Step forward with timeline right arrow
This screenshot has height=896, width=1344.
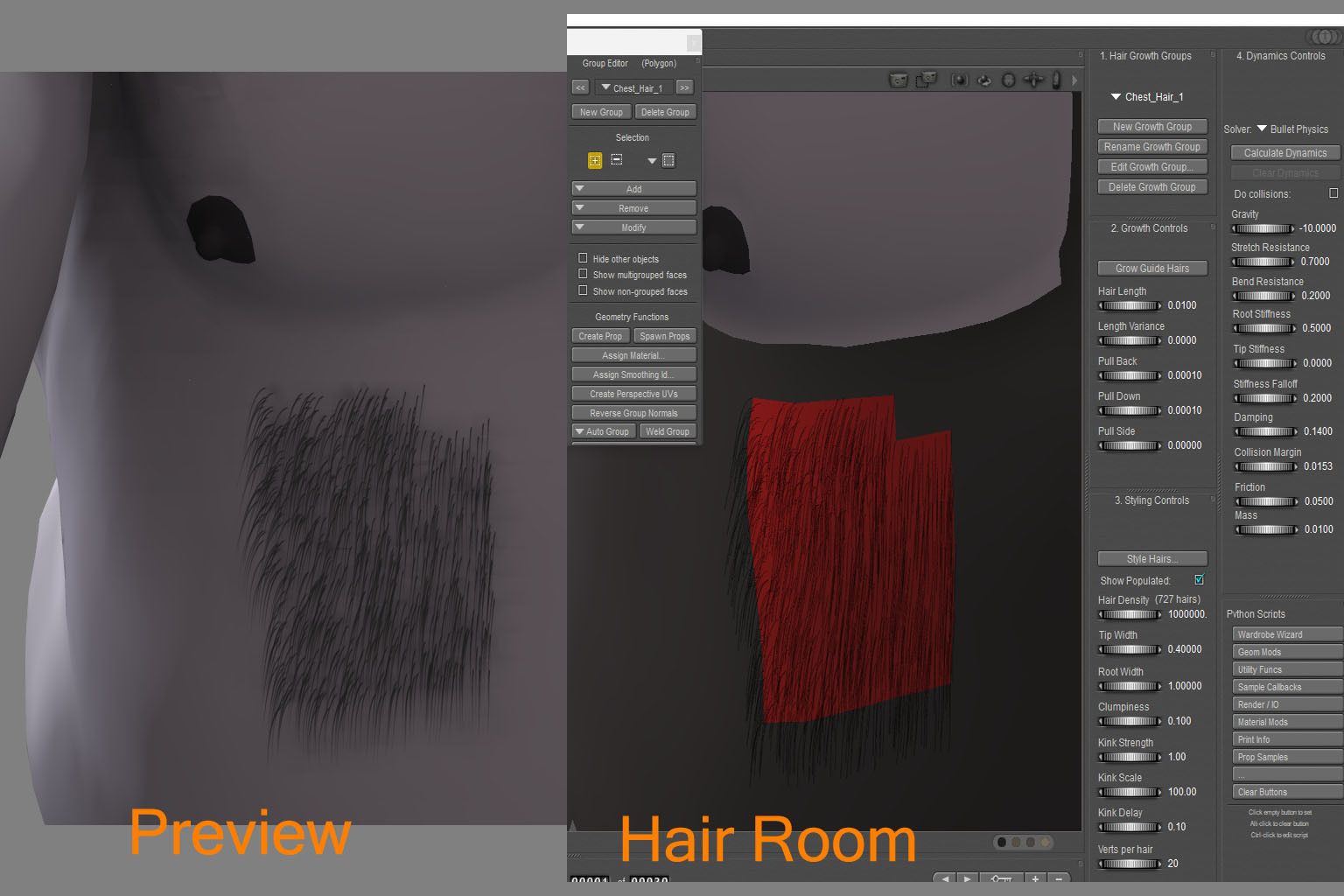967,878
